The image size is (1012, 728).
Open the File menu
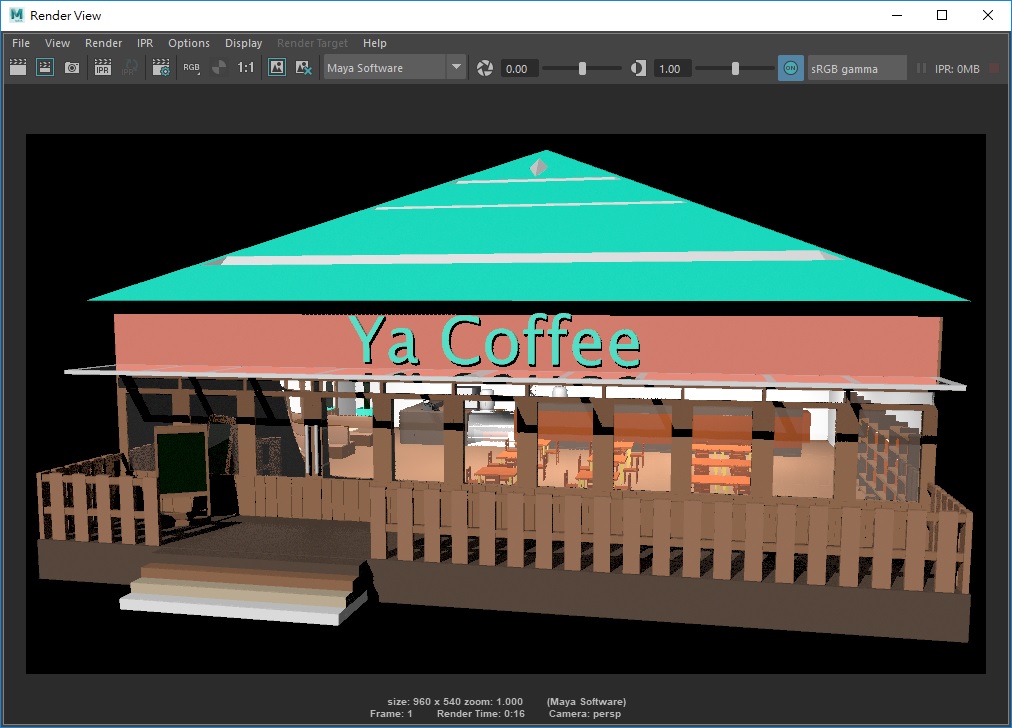[x=21, y=43]
